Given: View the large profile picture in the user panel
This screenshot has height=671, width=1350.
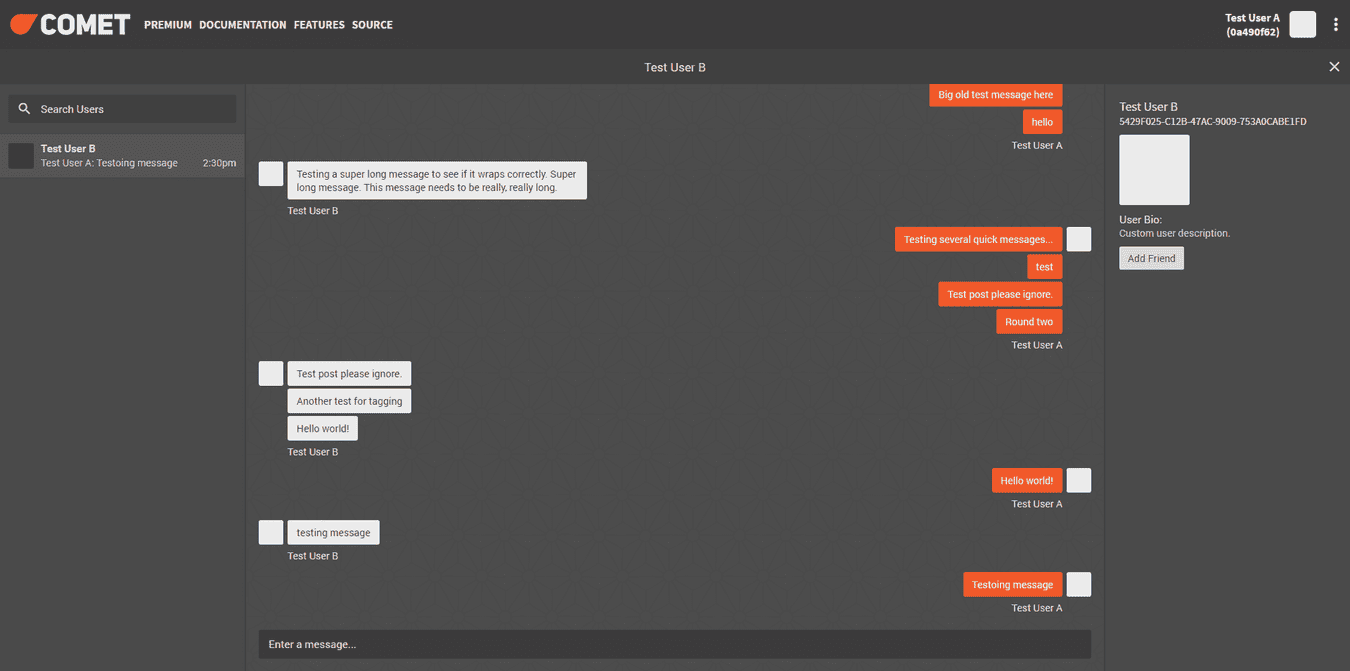Looking at the screenshot, I should coord(1154,170).
